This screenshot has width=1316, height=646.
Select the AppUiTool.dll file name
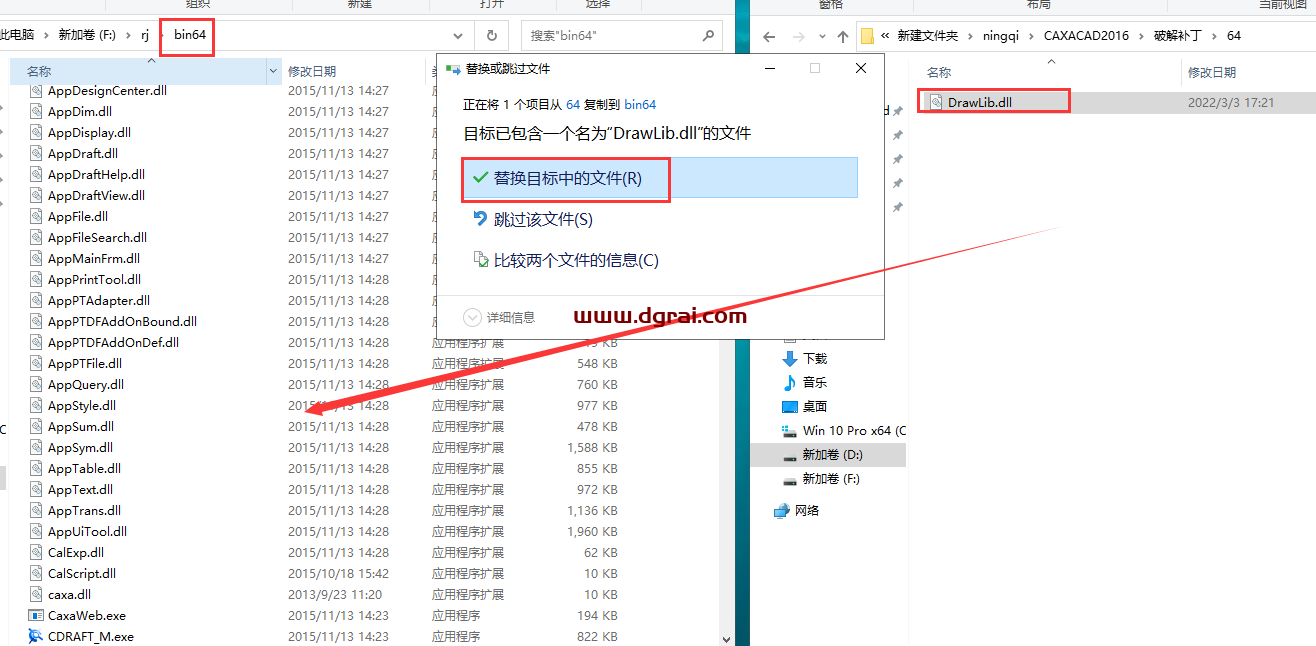click(x=87, y=531)
